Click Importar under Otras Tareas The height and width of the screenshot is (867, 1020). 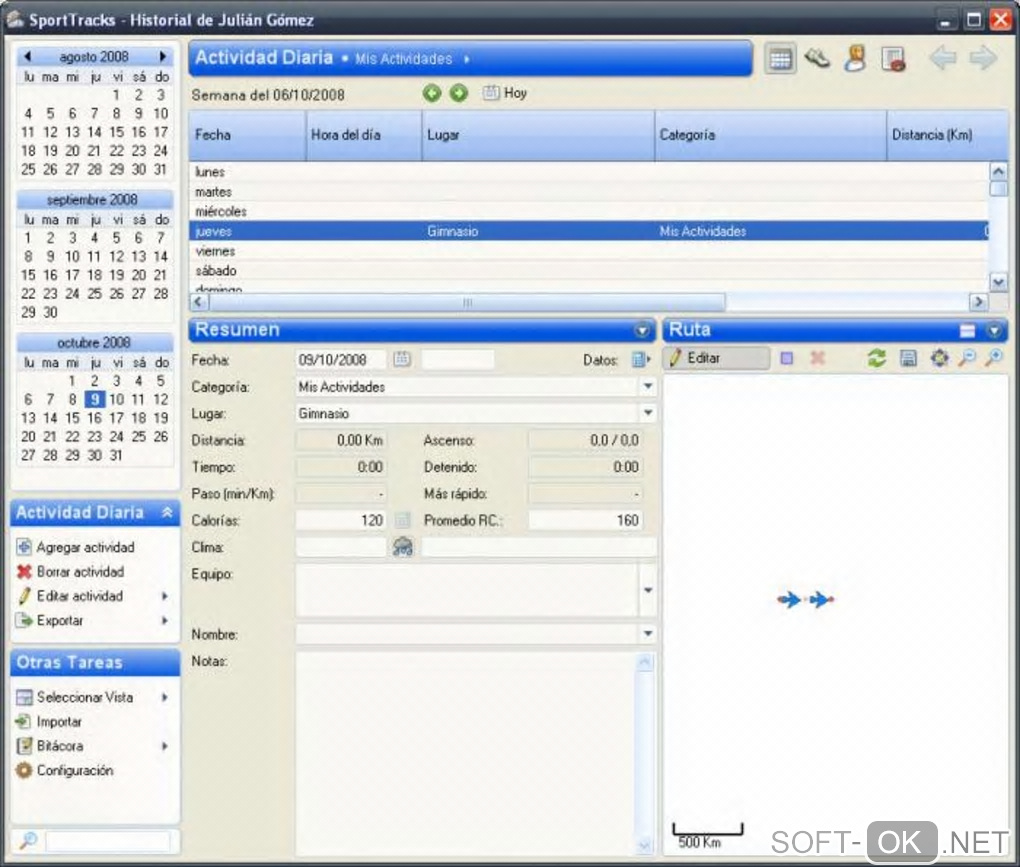pos(49,722)
